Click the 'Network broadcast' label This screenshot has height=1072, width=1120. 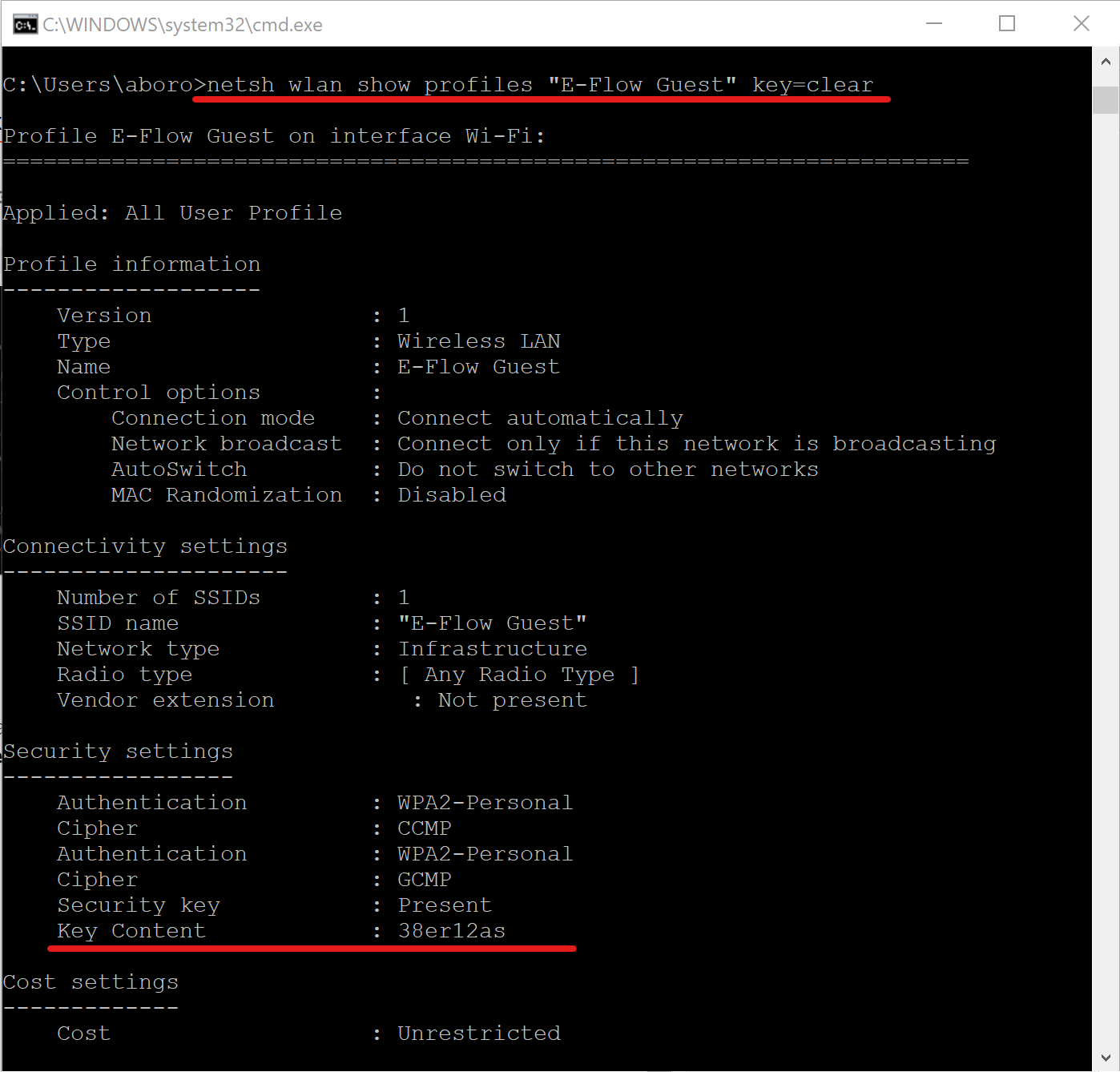(x=227, y=444)
